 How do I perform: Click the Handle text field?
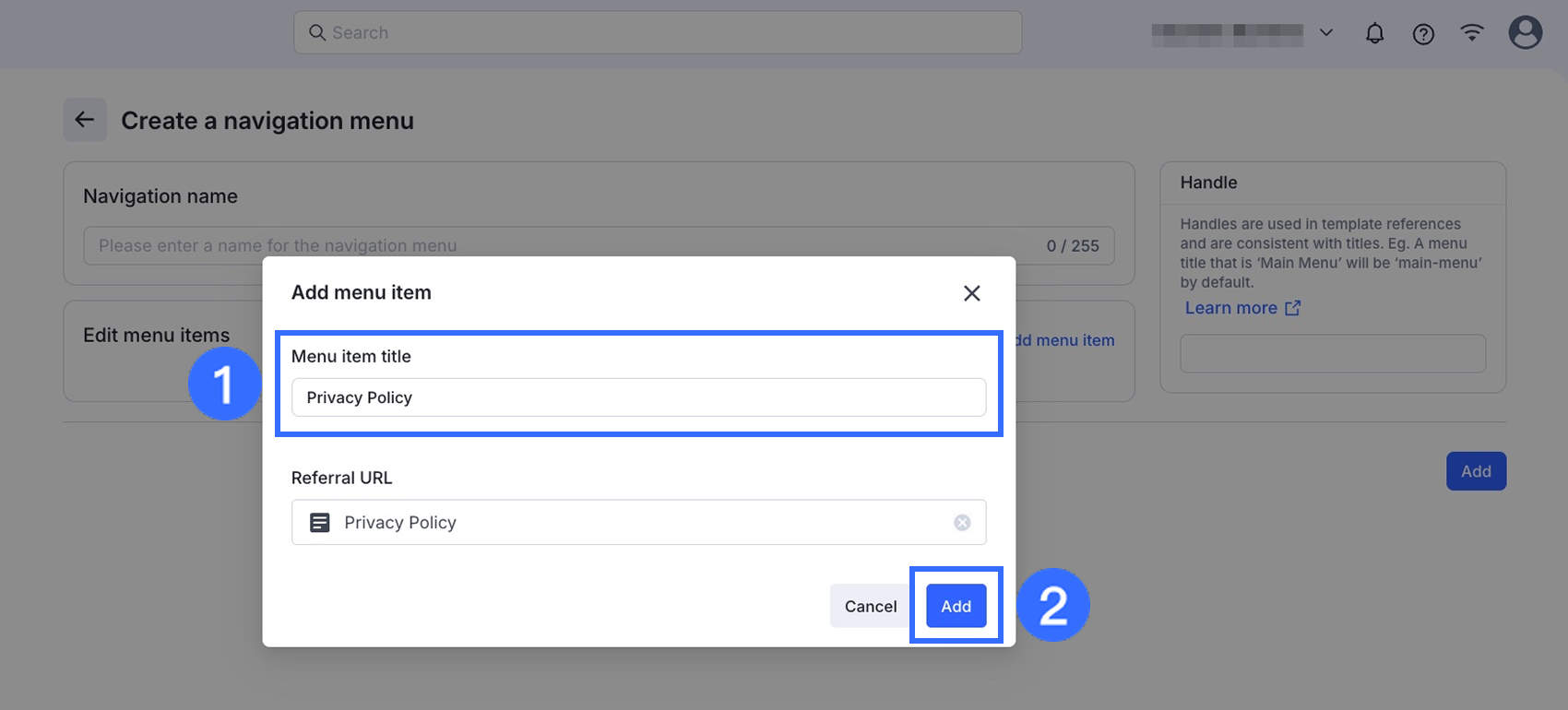[x=1333, y=354]
